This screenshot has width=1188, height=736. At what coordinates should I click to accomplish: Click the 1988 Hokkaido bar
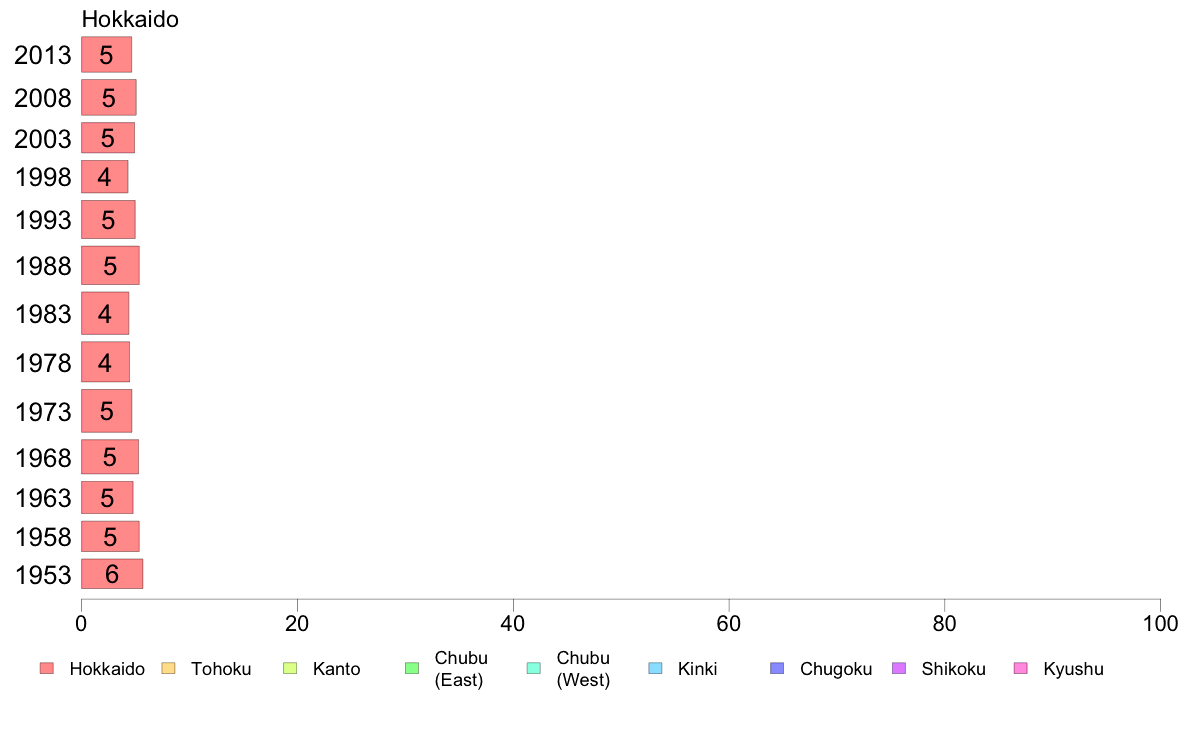tap(110, 265)
